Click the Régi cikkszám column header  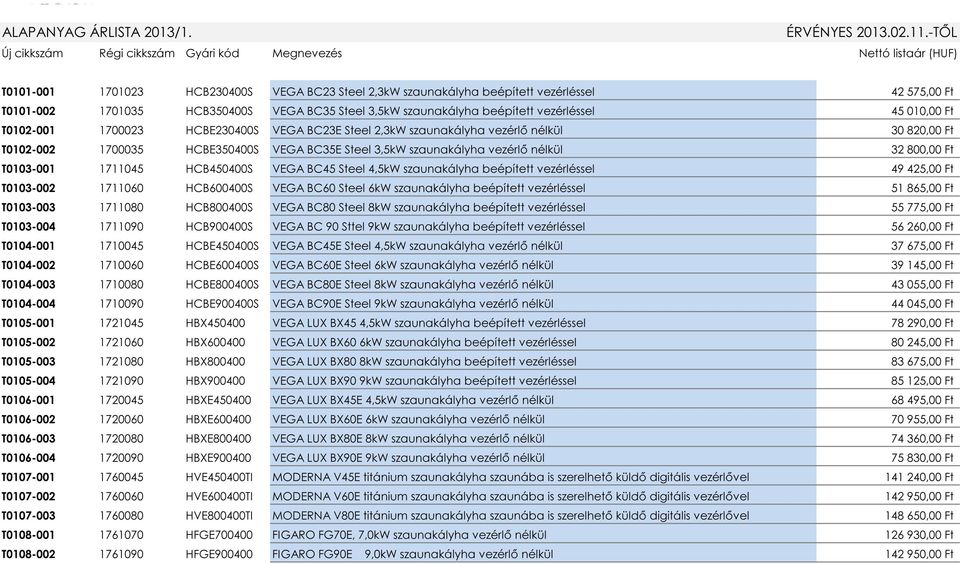tap(137, 53)
